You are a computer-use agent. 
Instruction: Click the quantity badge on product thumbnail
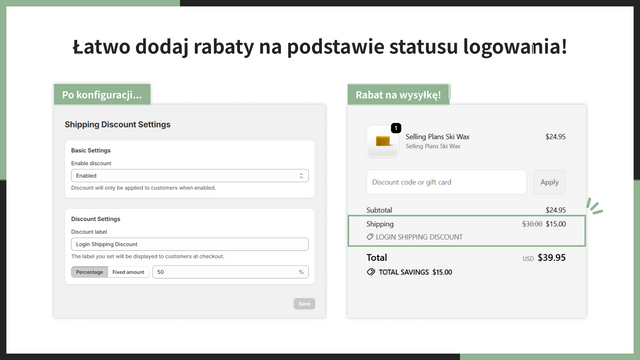pyautogui.click(x=396, y=128)
